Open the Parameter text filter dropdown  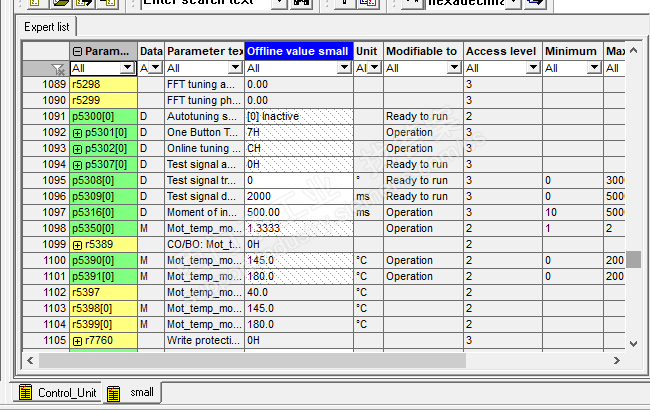coord(235,68)
